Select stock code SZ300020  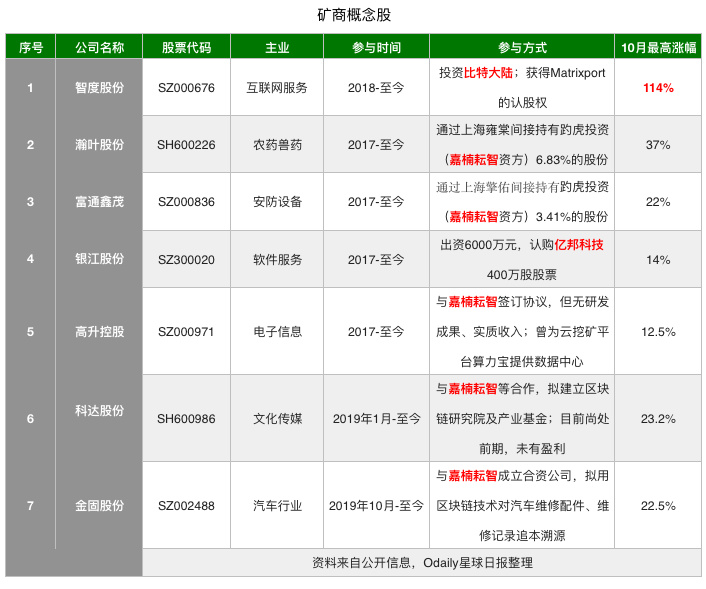(186, 259)
